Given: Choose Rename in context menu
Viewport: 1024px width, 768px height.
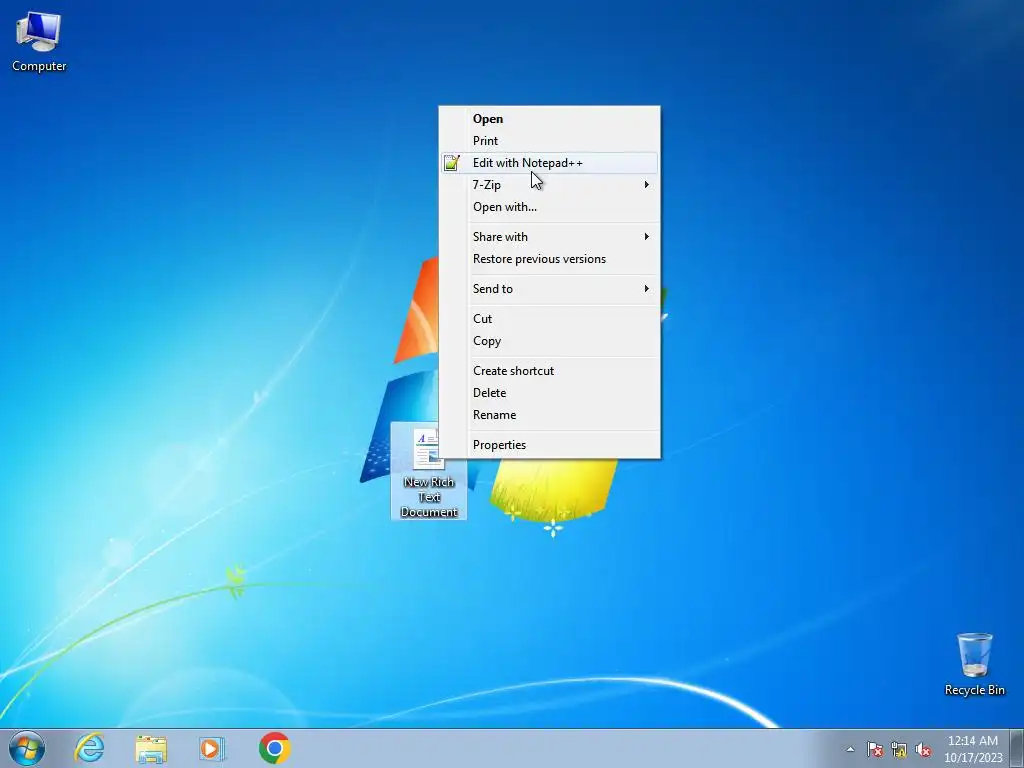Looking at the screenshot, I should (549, 415).
